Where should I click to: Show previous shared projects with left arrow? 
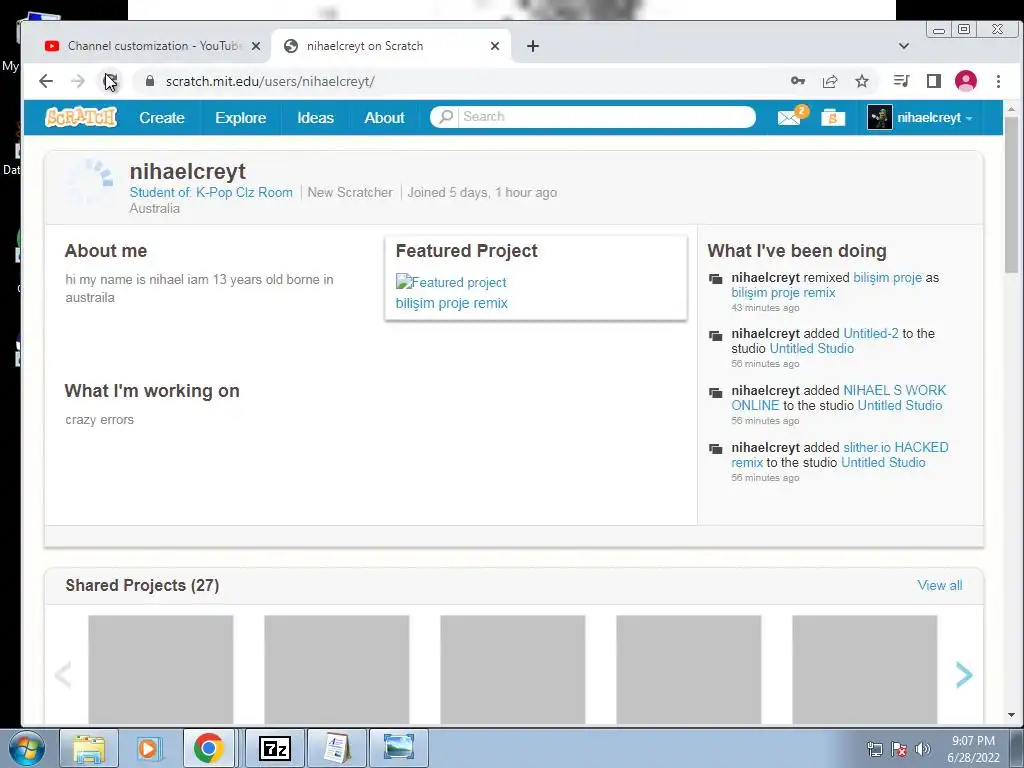[63, 675]
